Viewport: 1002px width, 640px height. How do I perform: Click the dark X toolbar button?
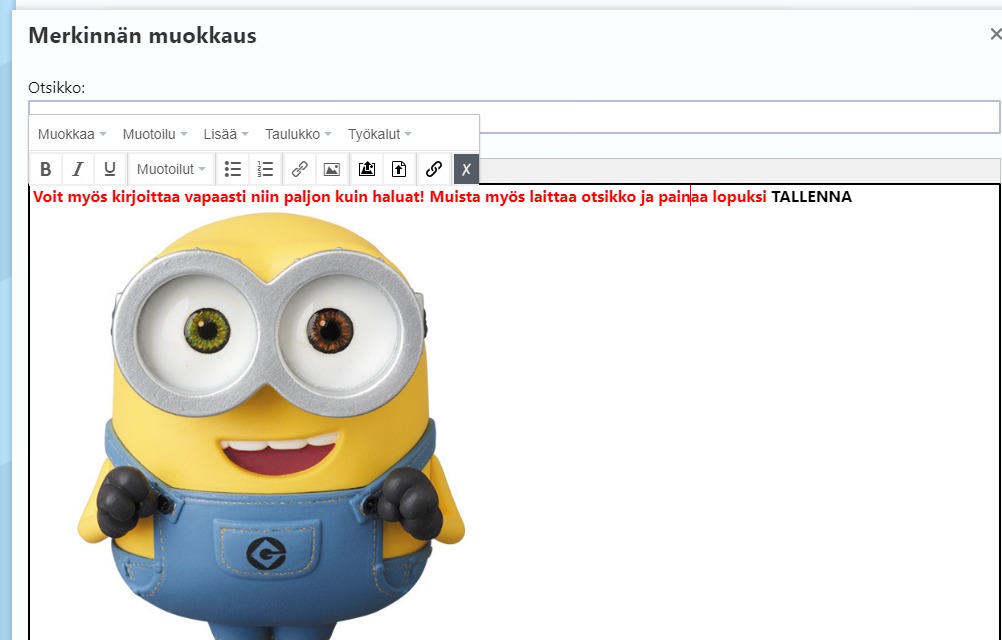[x=466, y=169]
